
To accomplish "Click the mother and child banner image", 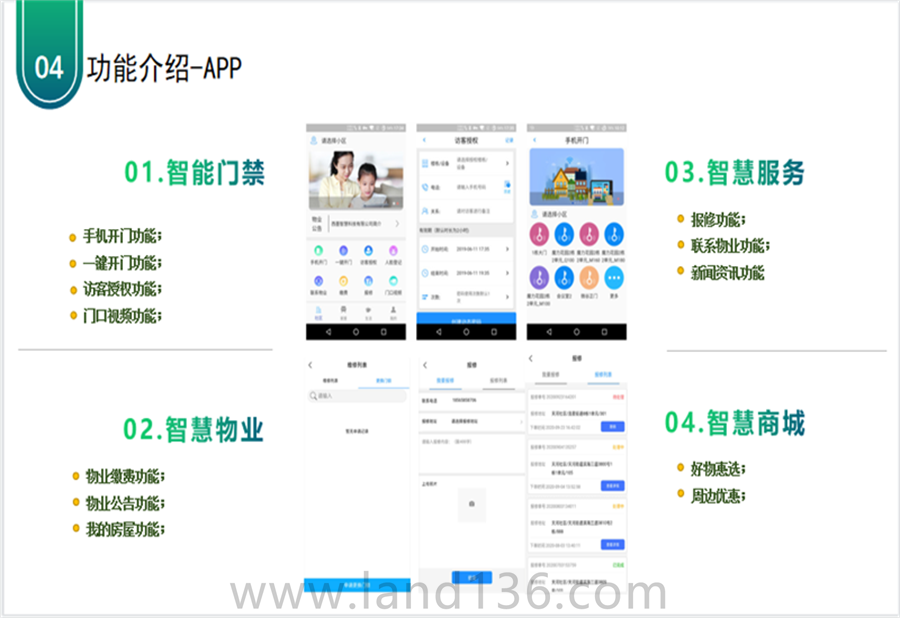I will tap(356, 178).
